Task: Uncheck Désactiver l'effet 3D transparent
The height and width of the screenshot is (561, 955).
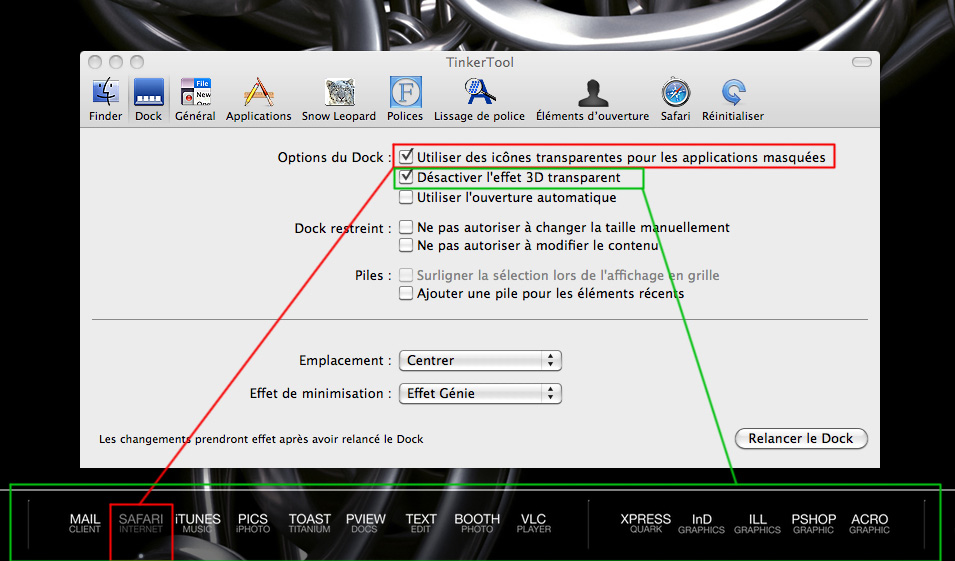Action: pos(406,177)
